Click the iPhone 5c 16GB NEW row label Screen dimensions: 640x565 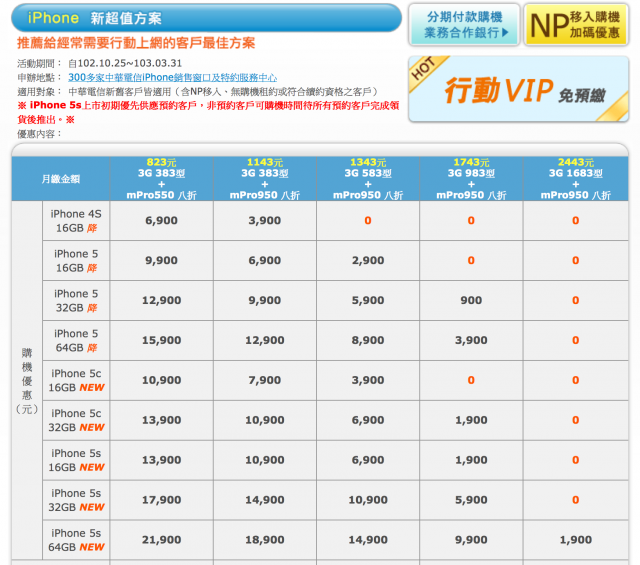click(76, 380)
